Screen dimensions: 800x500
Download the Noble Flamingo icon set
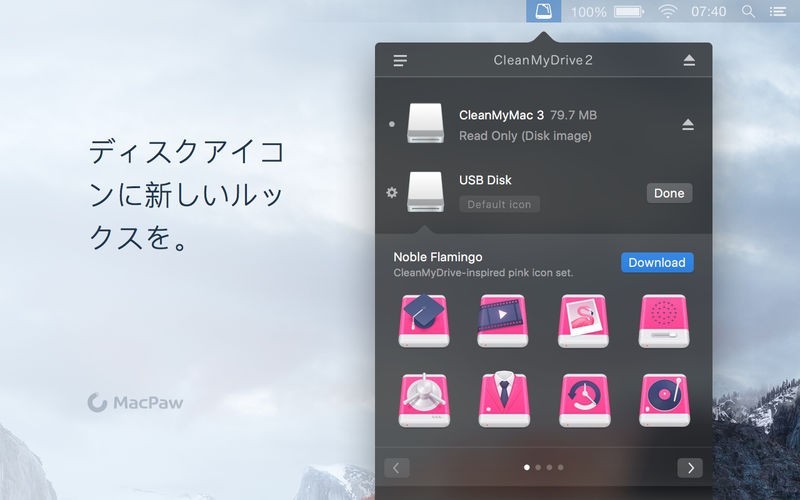click(x=657, y=262)
